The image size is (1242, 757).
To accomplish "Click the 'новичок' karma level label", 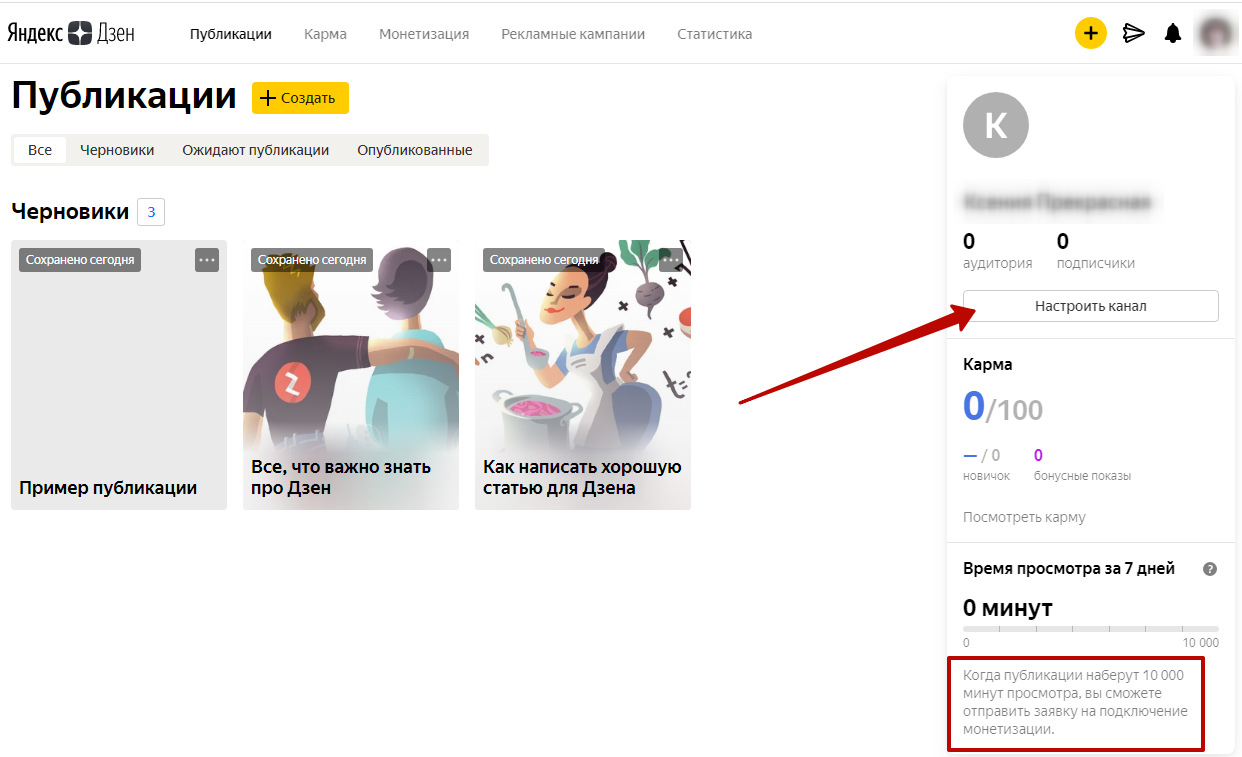I will [x=986, y=476].
